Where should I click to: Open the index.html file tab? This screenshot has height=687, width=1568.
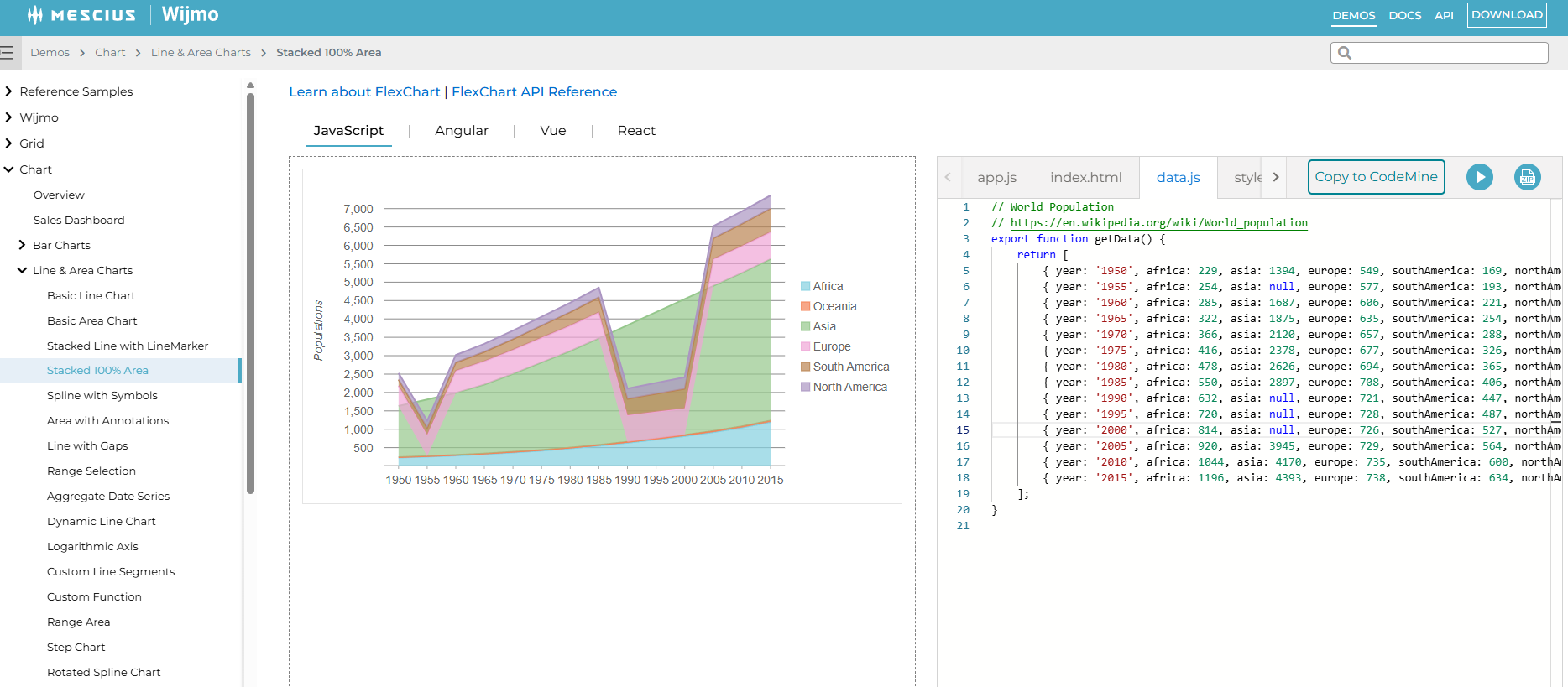[x=1085, y=178]
